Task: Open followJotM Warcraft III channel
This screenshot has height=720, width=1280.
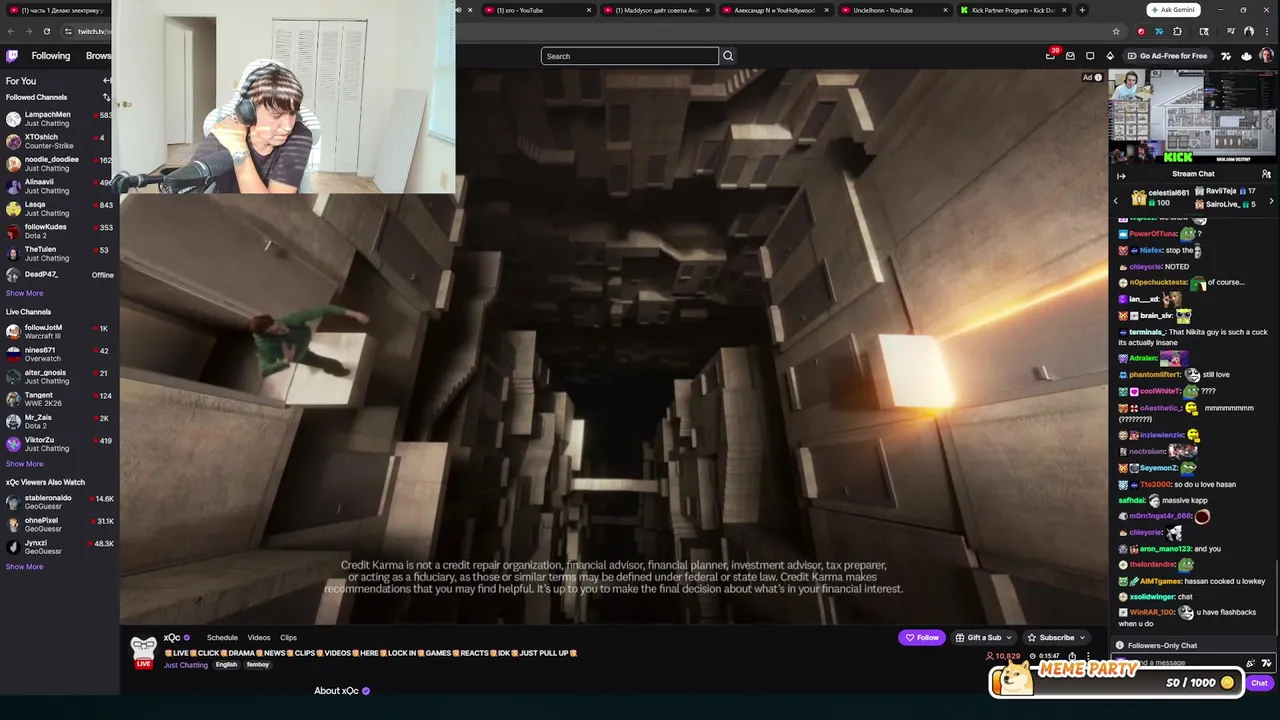Action: pos(59,332)
